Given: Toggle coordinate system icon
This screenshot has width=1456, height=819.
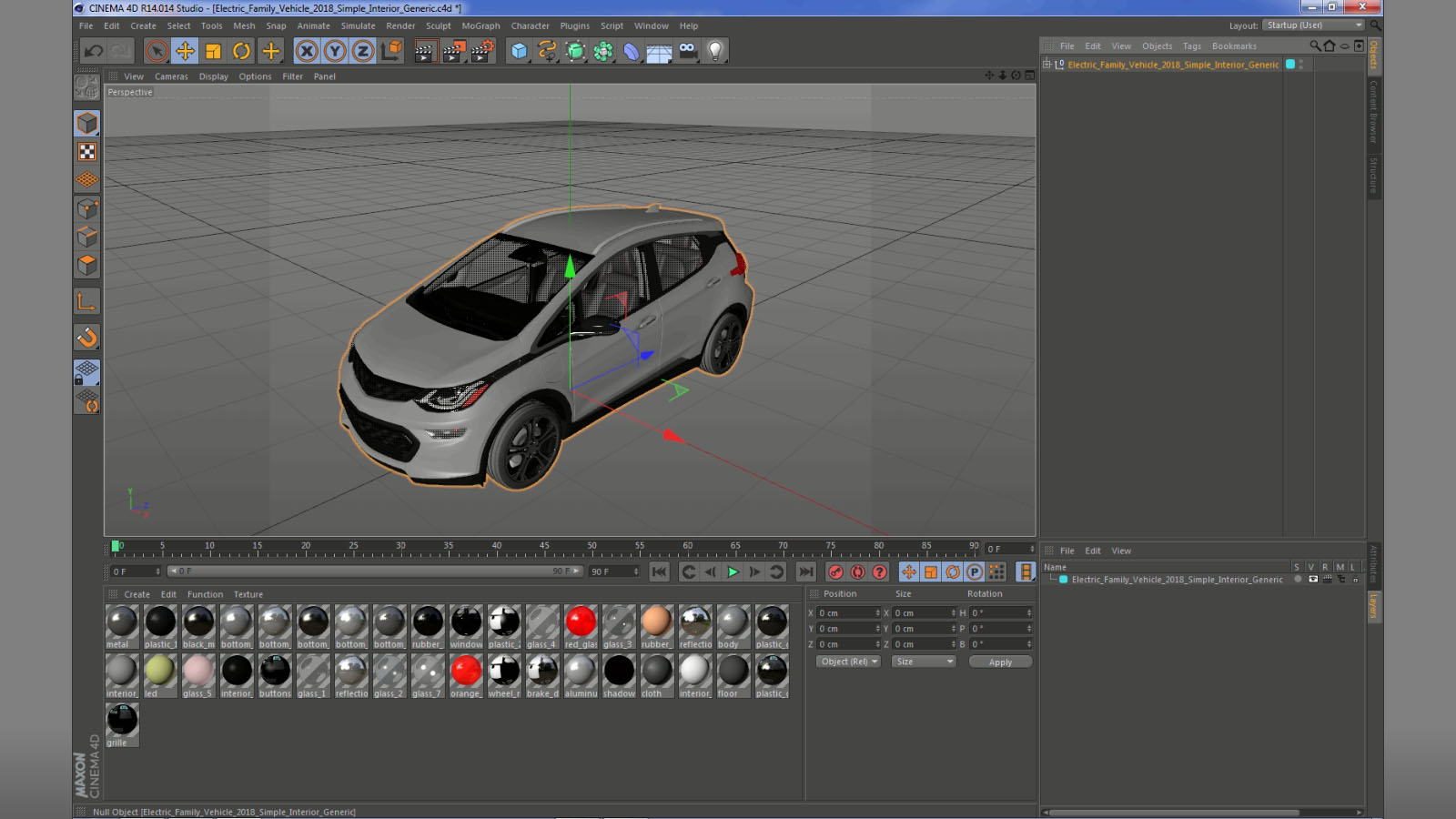Looking at the screenshot, I should pyautogui.click(x=391, y=51).
